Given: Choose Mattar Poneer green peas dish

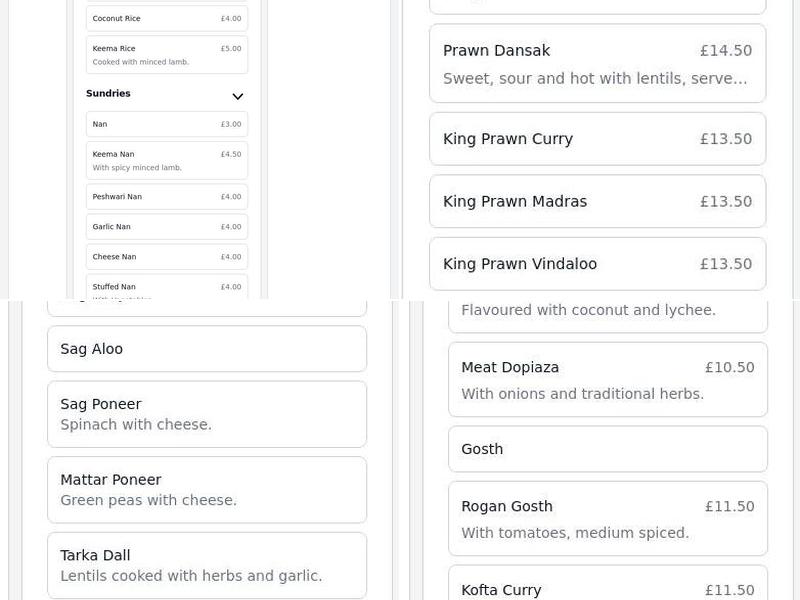Looking at the screenshot, I should (x=207, y=490).
